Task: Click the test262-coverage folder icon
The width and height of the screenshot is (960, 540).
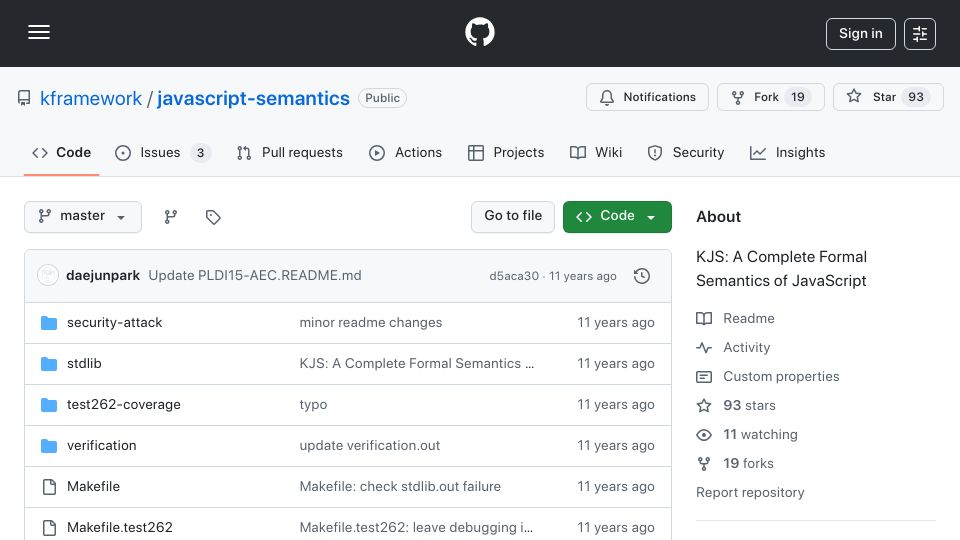Action: click(x=49, y=405)
